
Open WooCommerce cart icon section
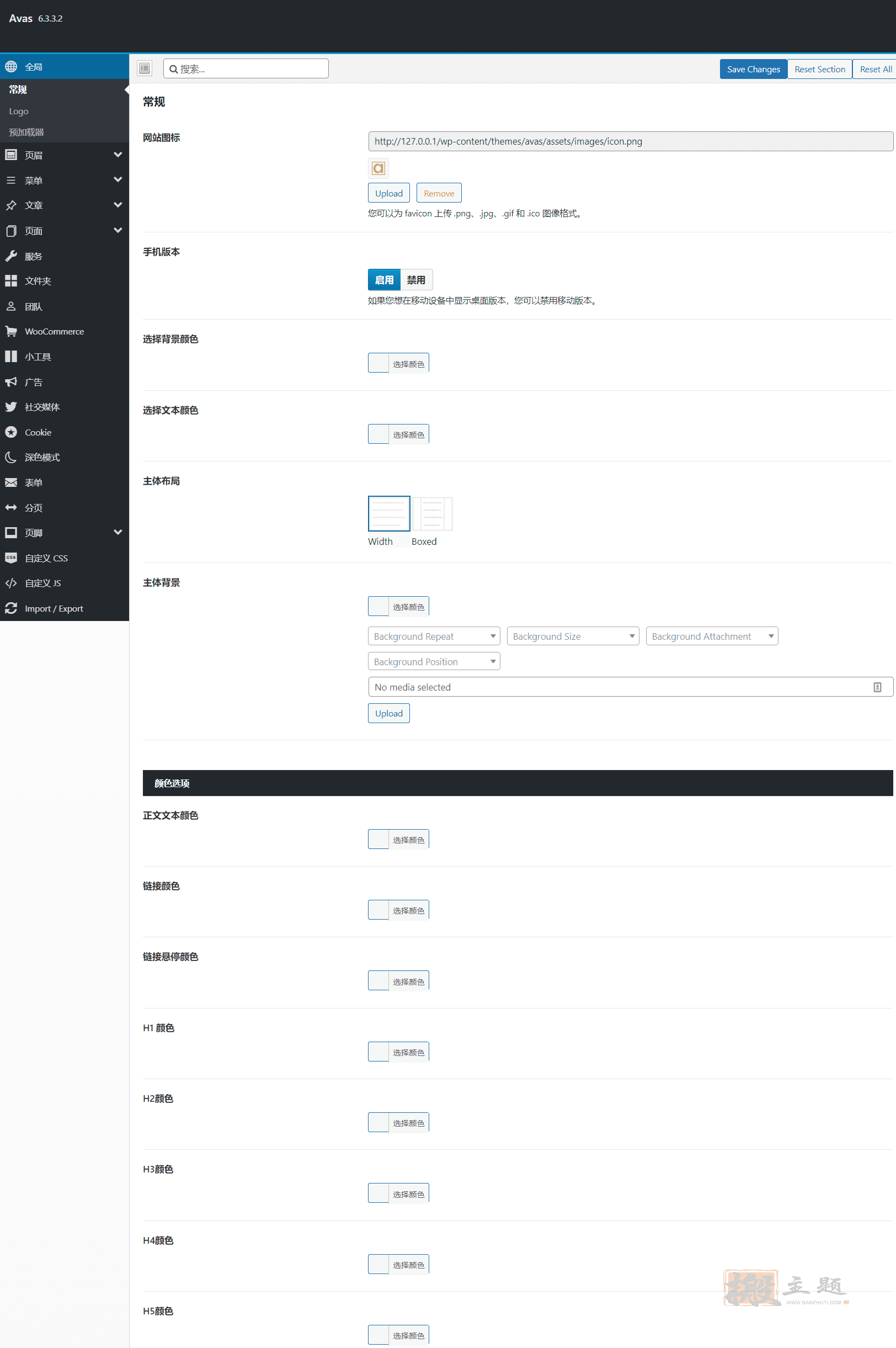[65, 332]
